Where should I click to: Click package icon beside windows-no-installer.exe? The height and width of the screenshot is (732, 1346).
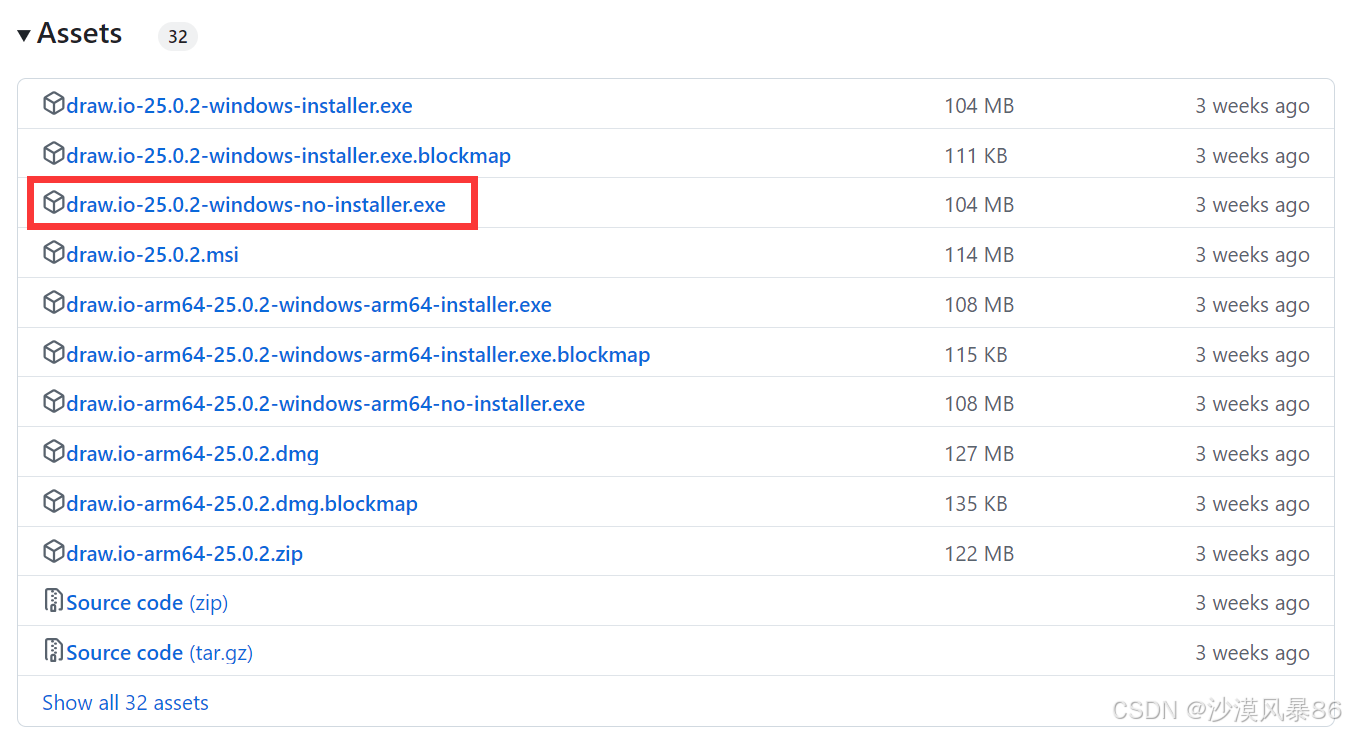[x=53, y=203]
